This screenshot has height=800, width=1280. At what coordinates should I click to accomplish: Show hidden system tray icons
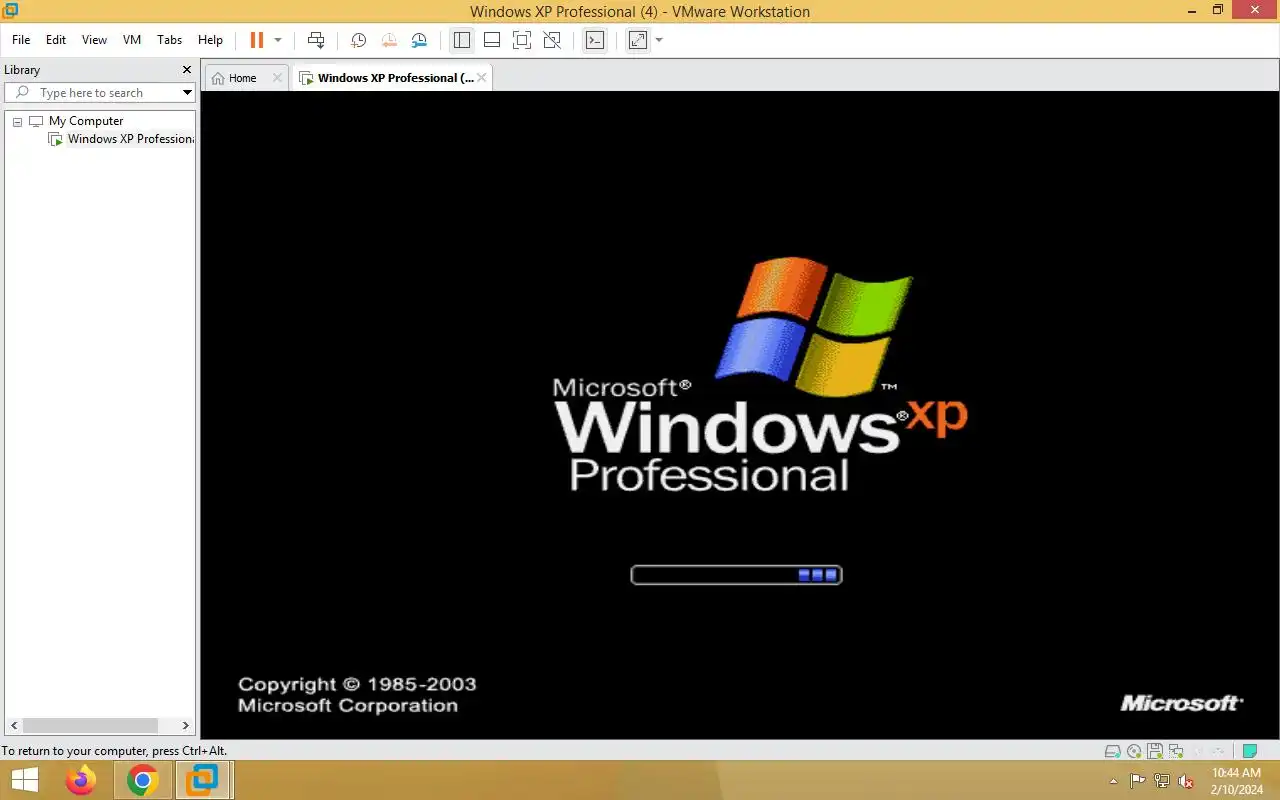coord(1114,781)
